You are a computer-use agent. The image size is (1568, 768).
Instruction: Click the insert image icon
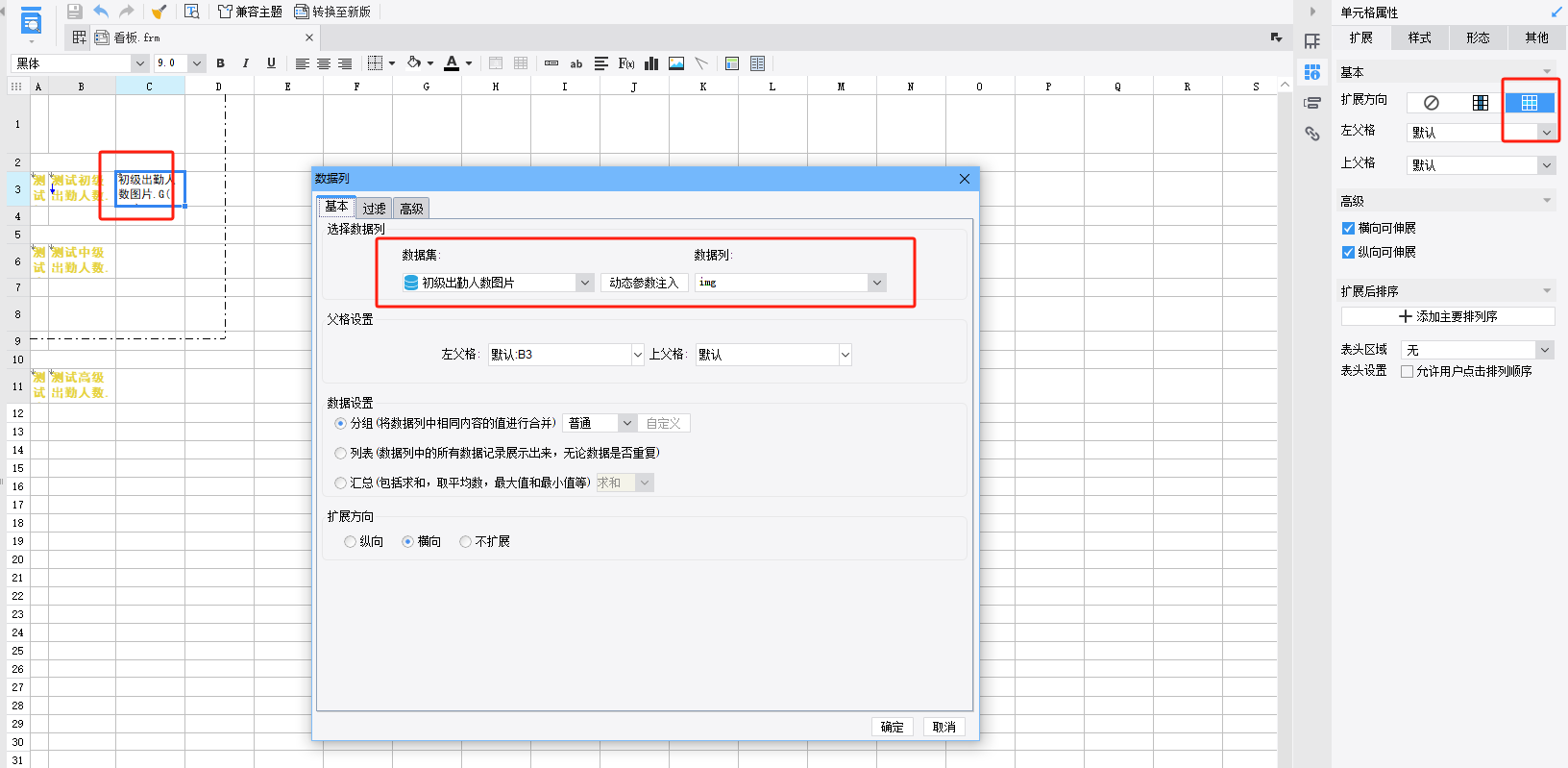click(676, 63)
